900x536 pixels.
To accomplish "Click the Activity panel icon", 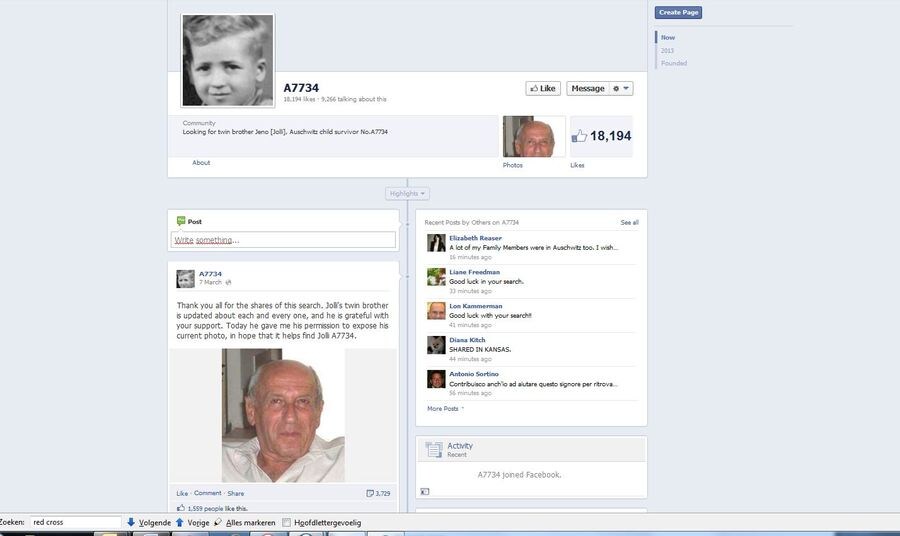I will point(433,449).
